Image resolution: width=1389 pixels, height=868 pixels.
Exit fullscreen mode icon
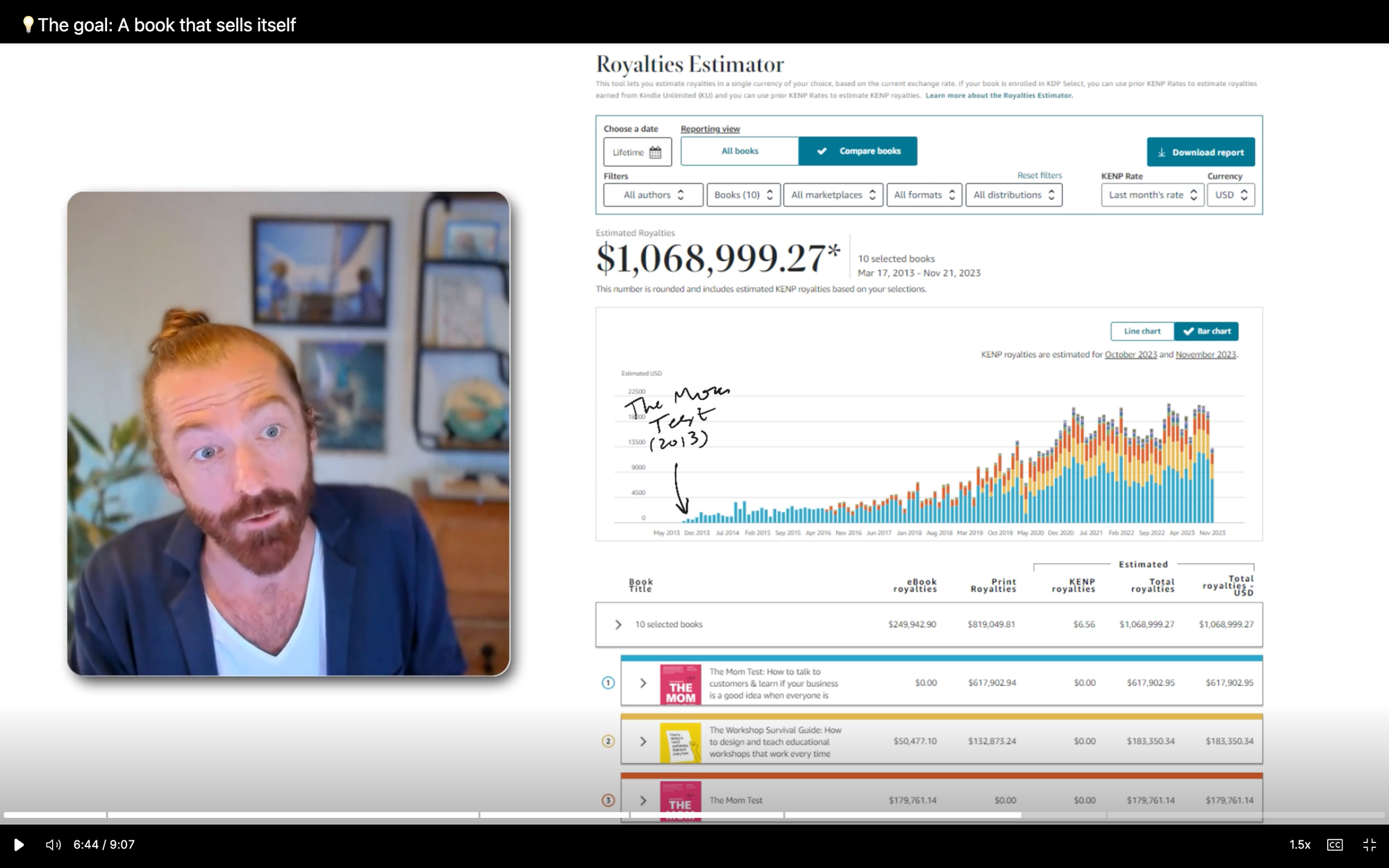(x=1370, y=844)
